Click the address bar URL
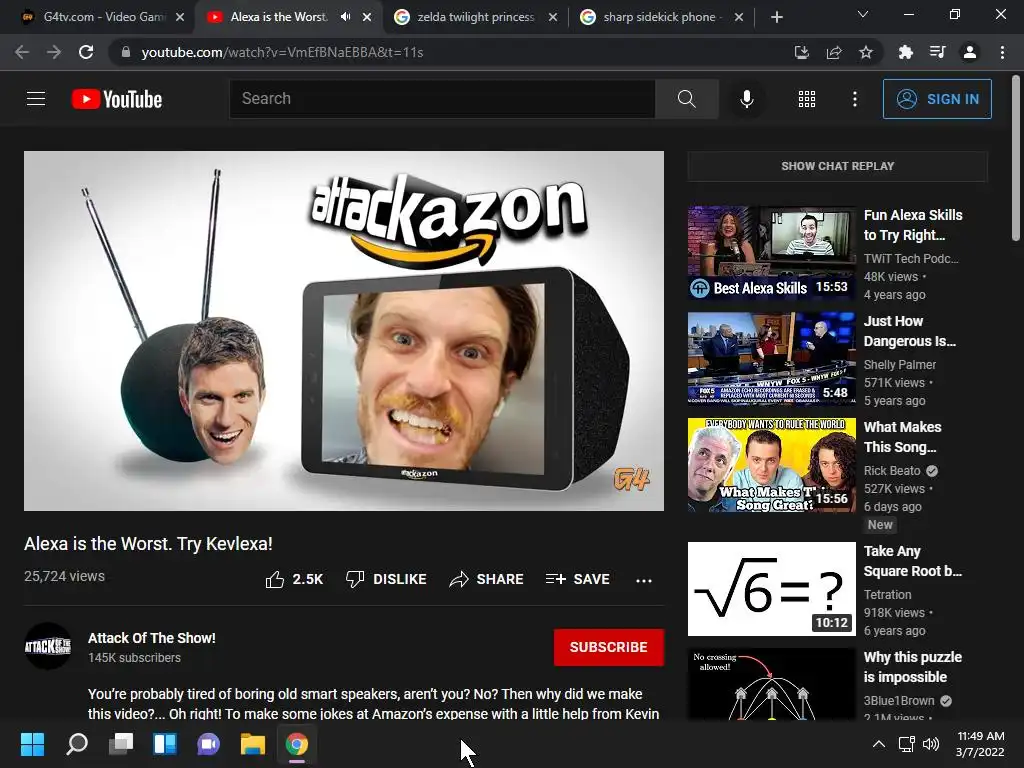The width and height of the screenshot is (1024, 768). coord(282,52)
